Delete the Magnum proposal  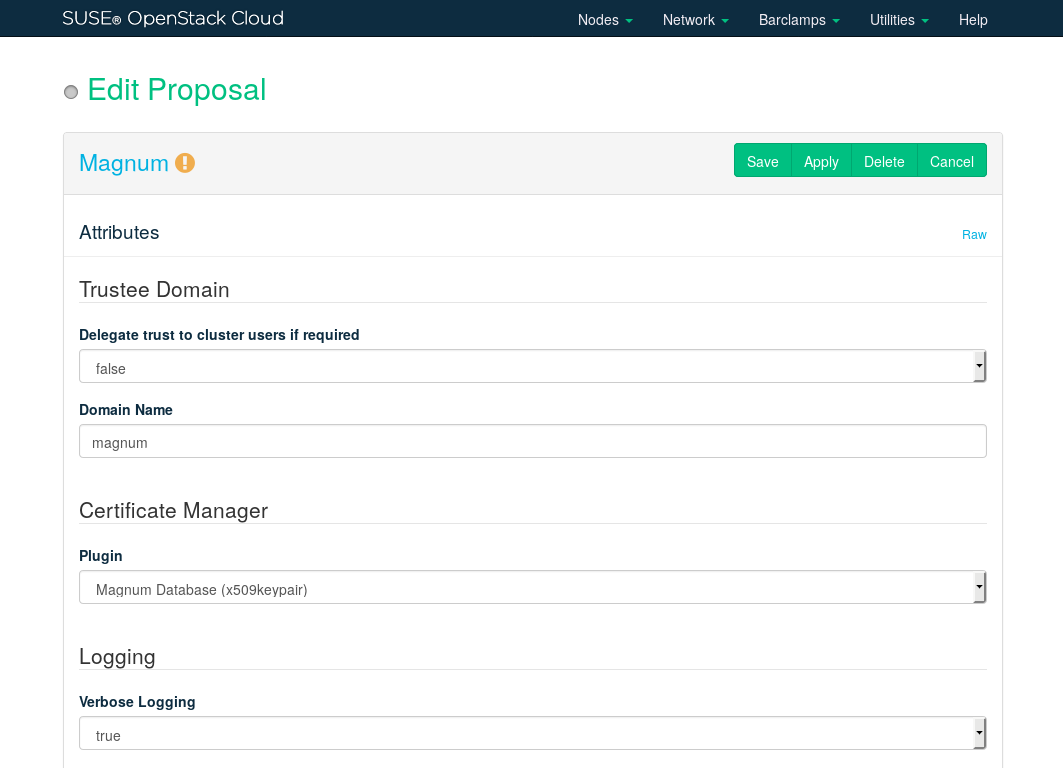[x=884, y=161]
